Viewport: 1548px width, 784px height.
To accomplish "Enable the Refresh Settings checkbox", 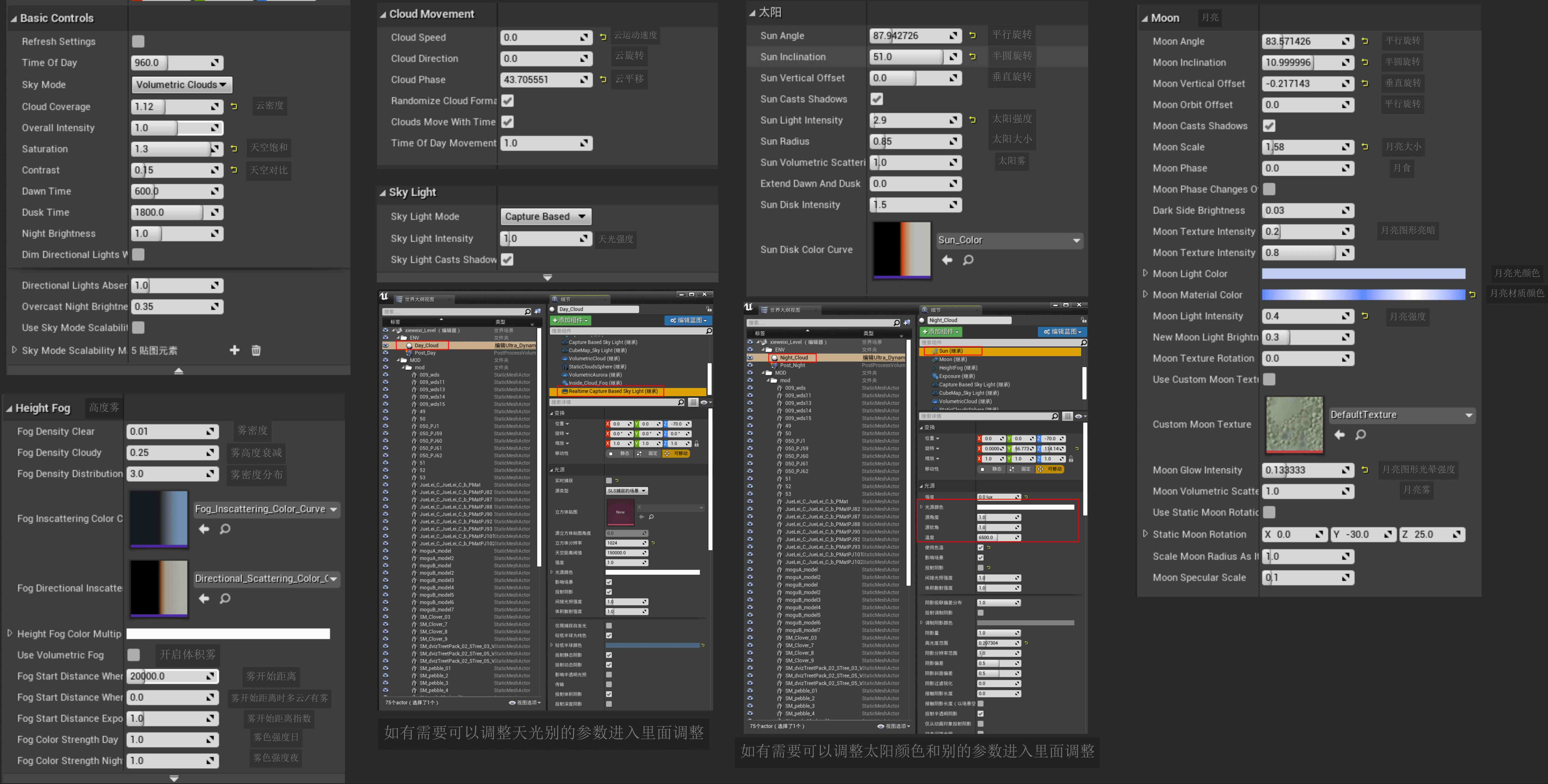I will pos(138,41).
